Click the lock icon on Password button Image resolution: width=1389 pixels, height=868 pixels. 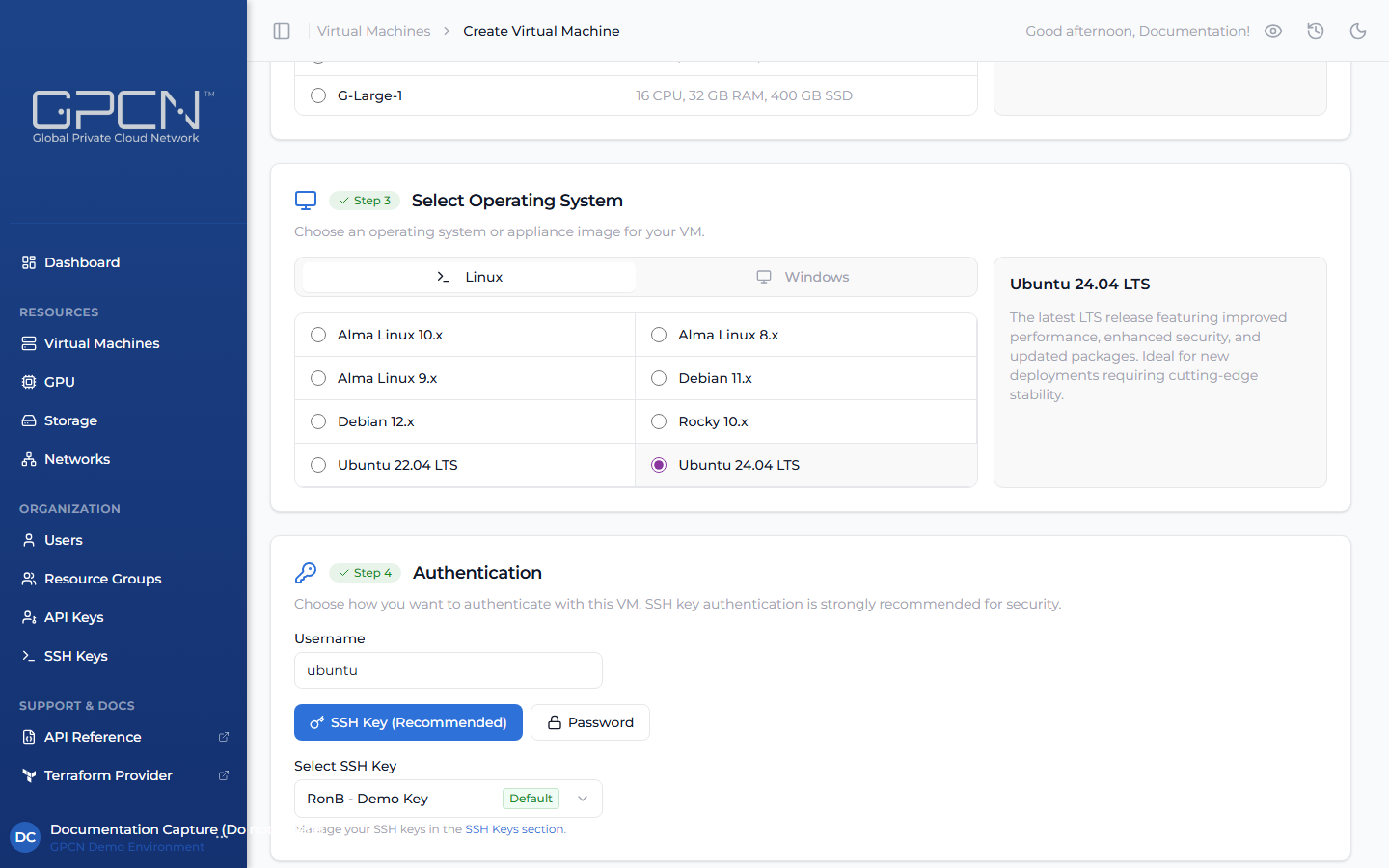click(x=555, y=722)
